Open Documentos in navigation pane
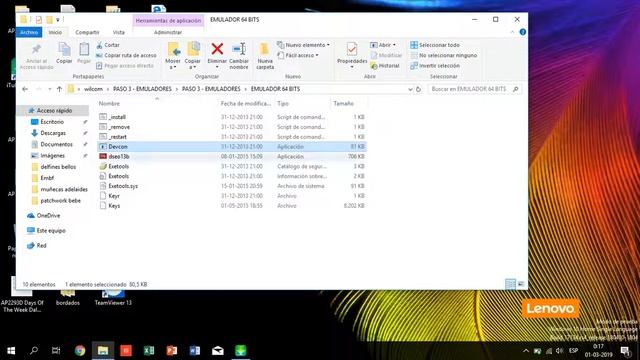 [56, 144]
